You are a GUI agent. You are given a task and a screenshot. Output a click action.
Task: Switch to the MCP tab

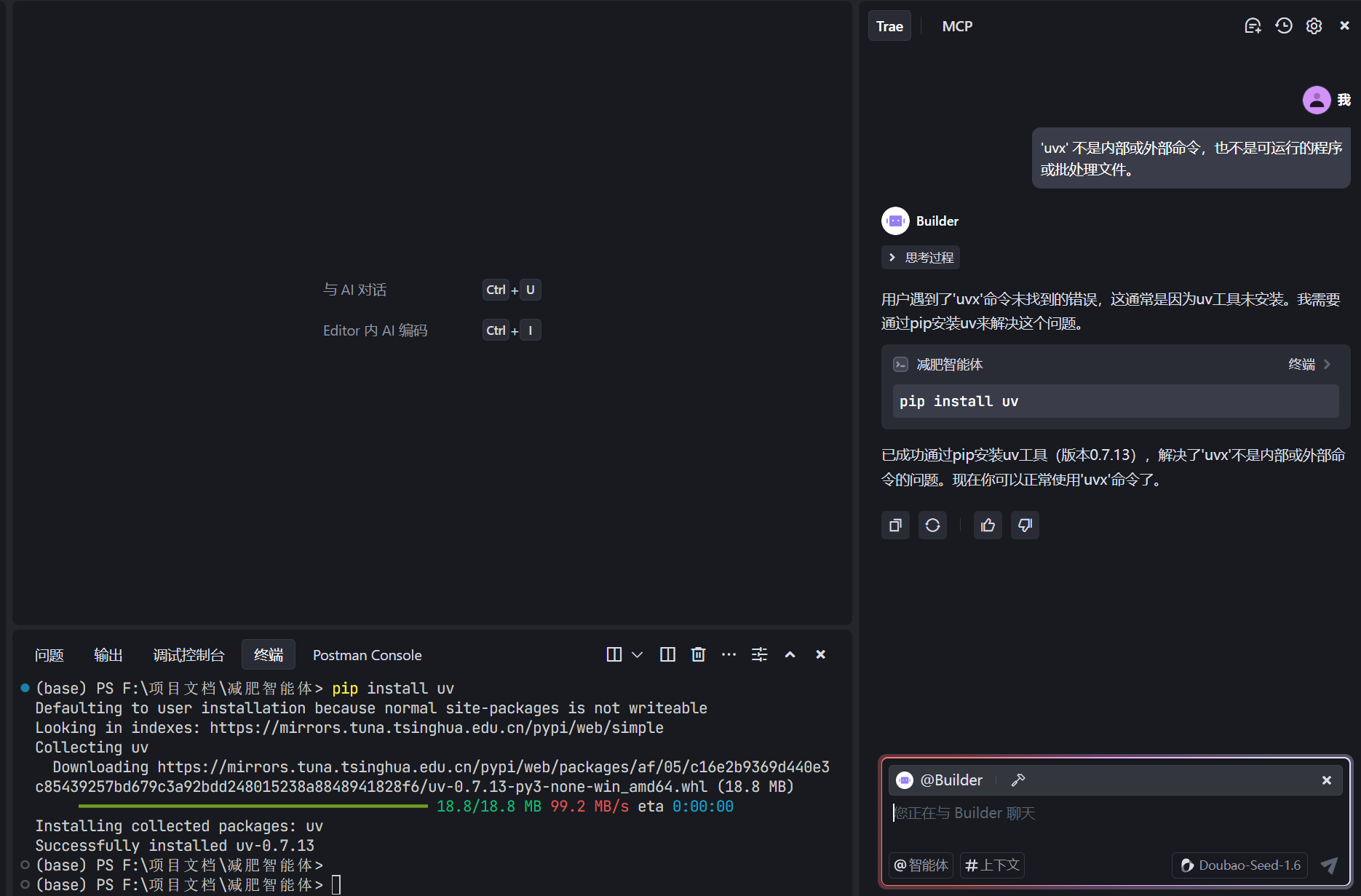[x=957, y=26]
